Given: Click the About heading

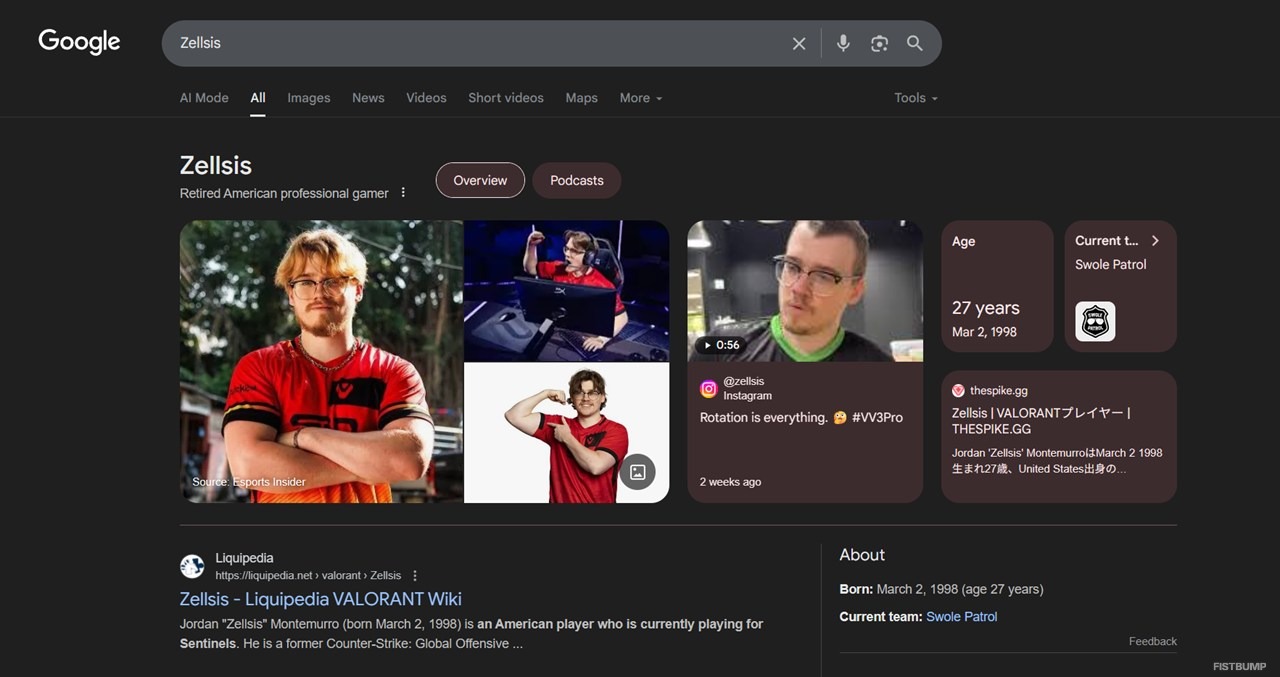Looking at the screenshot, I should 862,555.
